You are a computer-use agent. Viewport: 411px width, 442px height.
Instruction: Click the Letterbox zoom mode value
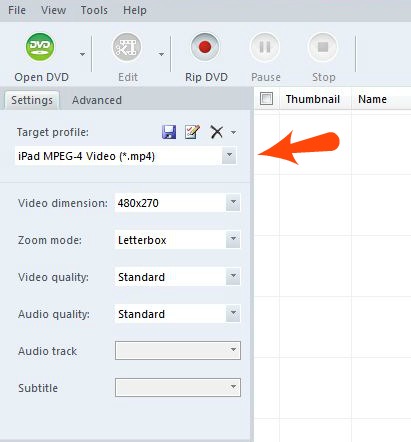click(x=142, y=240)
